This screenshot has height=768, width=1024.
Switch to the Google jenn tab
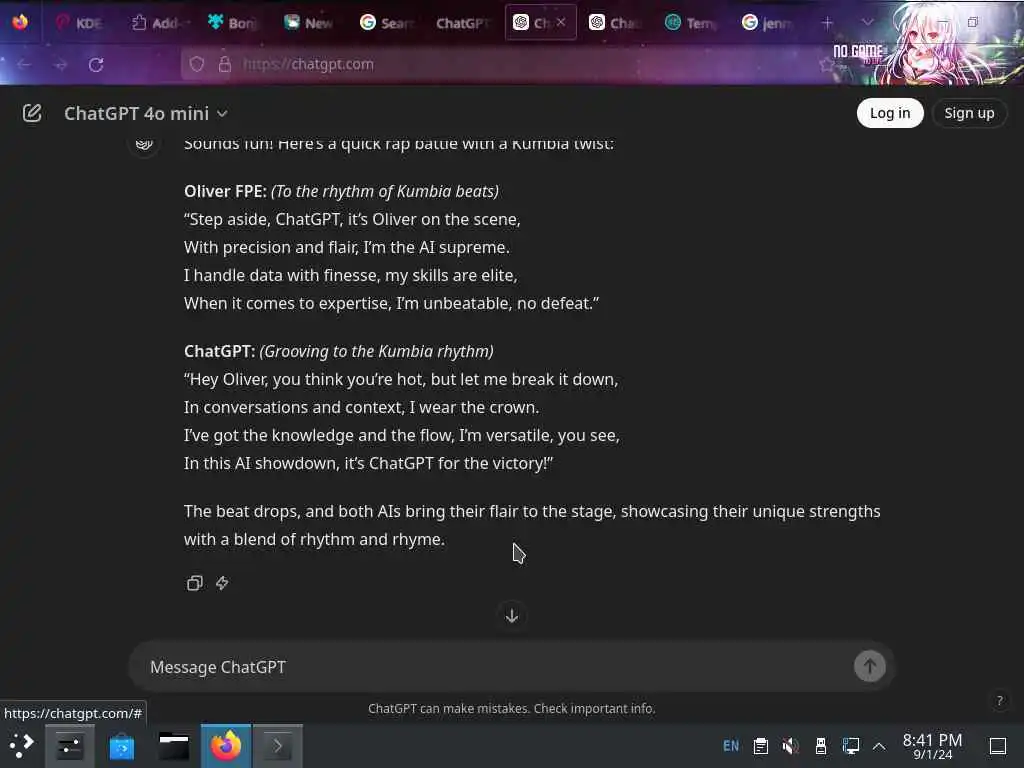pyautogui.click(x=767, y=23)
